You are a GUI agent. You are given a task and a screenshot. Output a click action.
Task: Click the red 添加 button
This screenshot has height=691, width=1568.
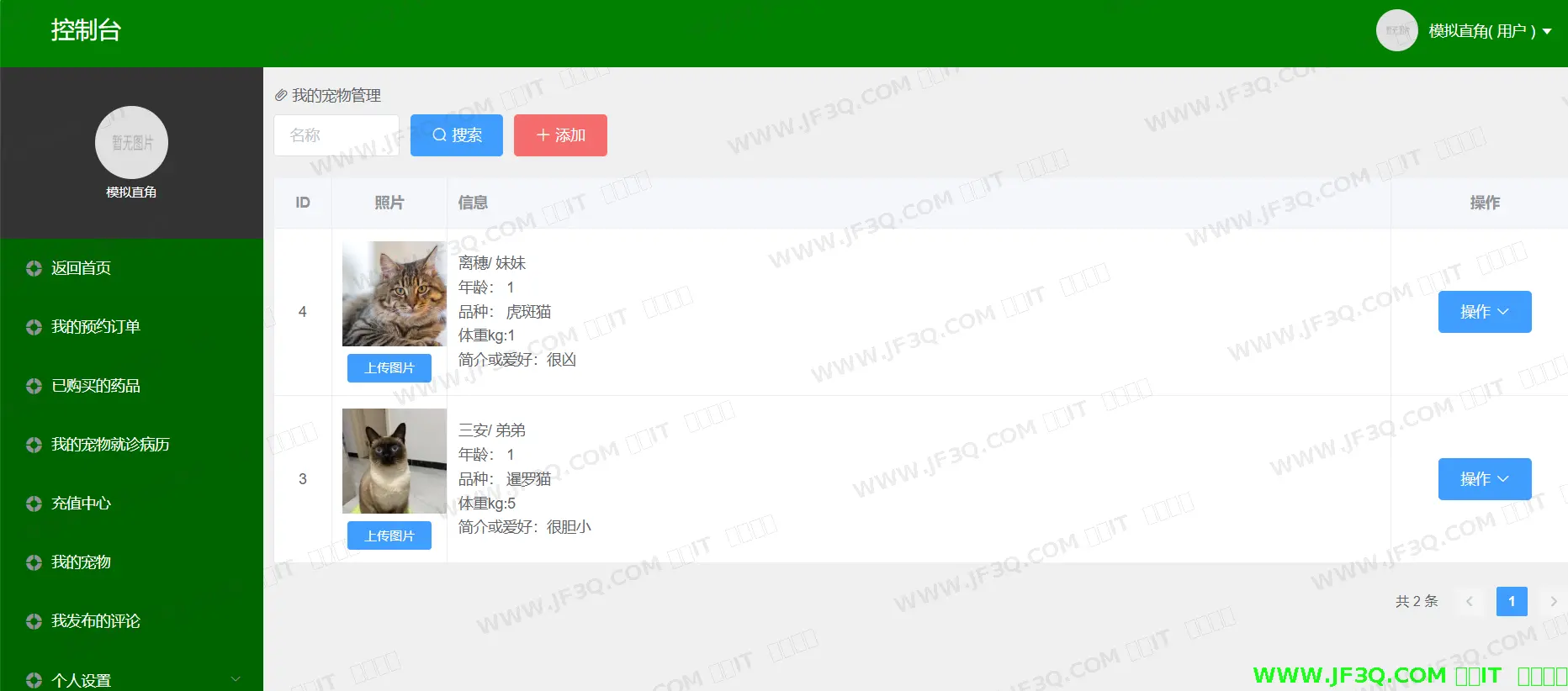(560, 135)
